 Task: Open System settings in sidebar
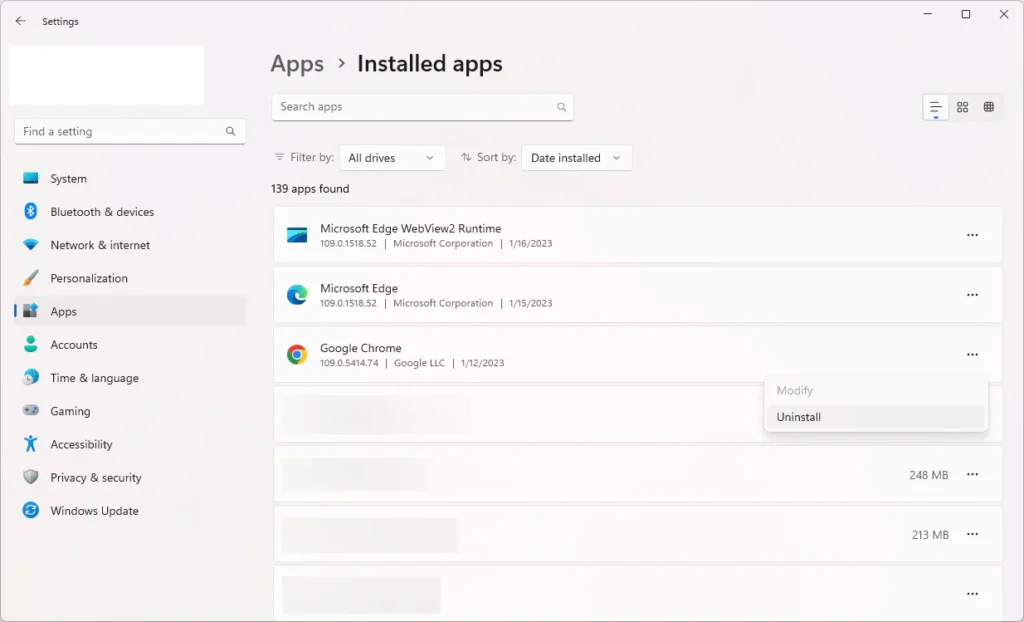[x=68, y=179]
